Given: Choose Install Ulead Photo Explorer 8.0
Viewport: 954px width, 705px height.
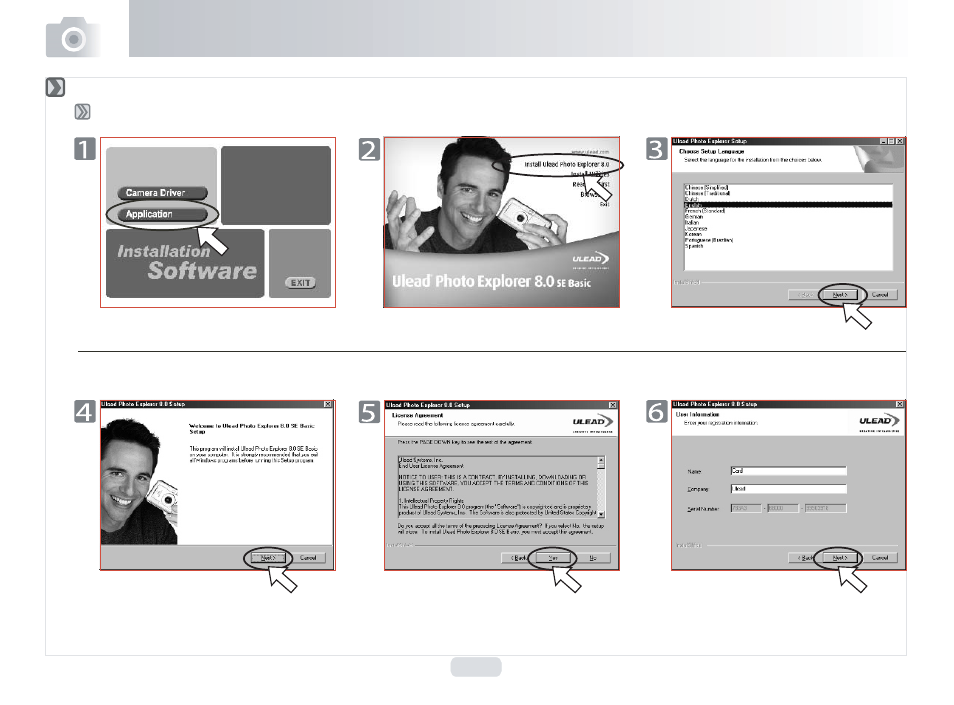Looking at the screenshot, I should [566, 164].
